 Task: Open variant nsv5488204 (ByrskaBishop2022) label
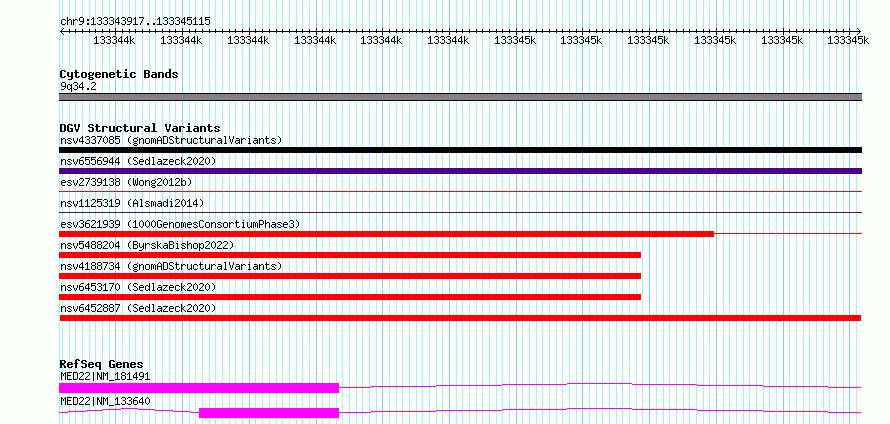coord(147,245)
